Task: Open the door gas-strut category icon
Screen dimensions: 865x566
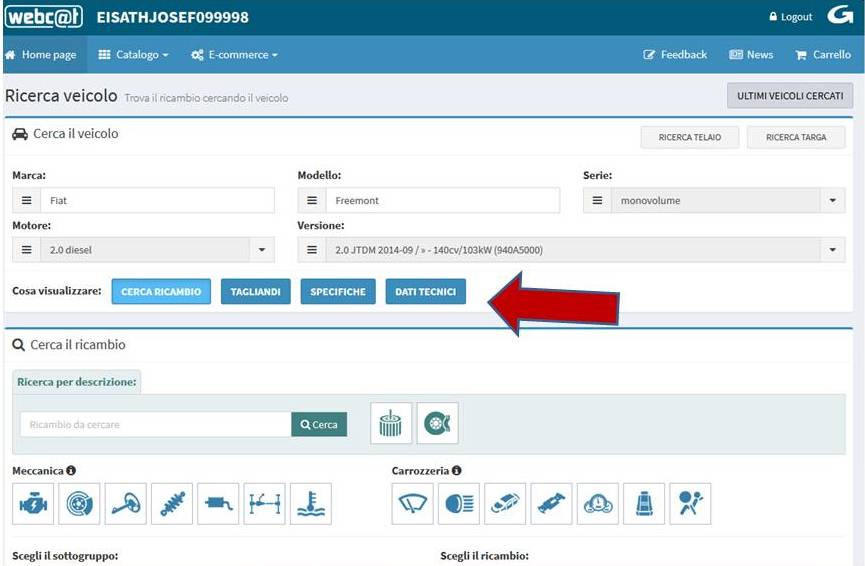Action: (552, 504)
